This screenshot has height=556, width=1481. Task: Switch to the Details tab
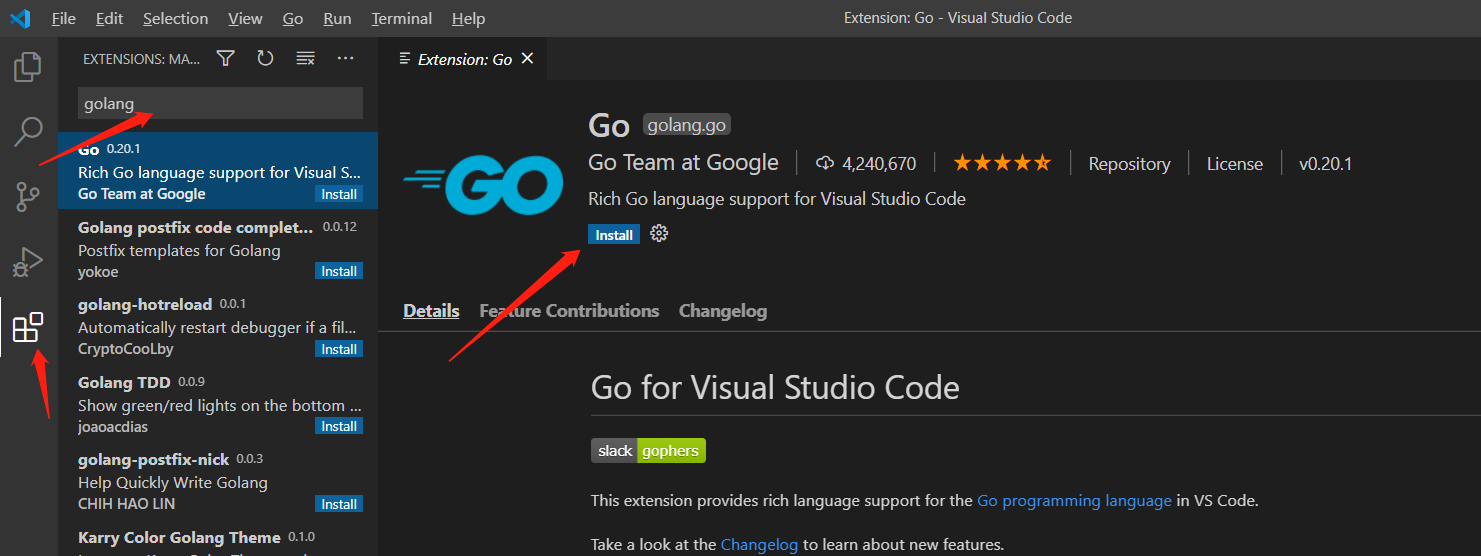(431, 311)
